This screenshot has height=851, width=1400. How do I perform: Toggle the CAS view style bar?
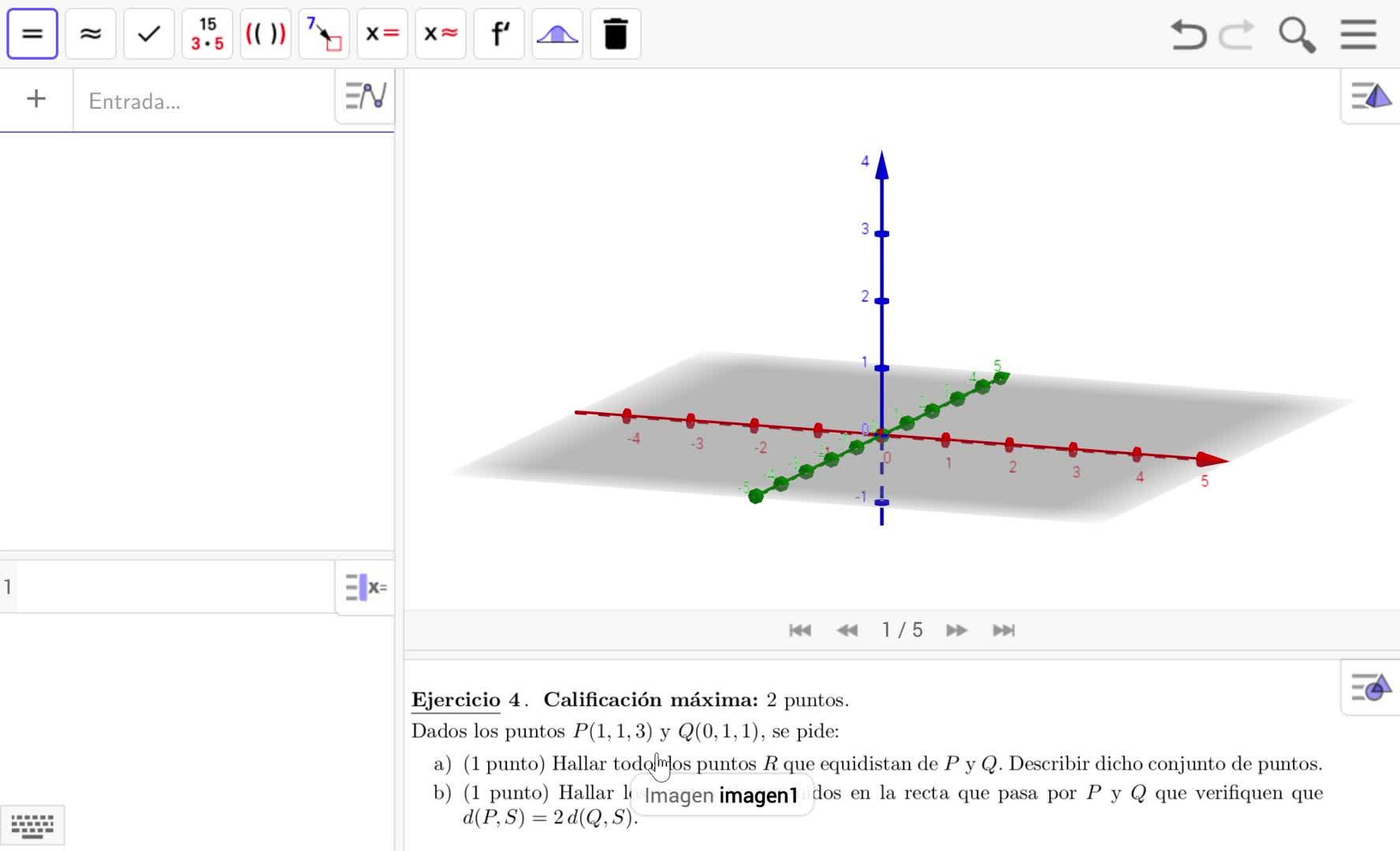(366, 587)
